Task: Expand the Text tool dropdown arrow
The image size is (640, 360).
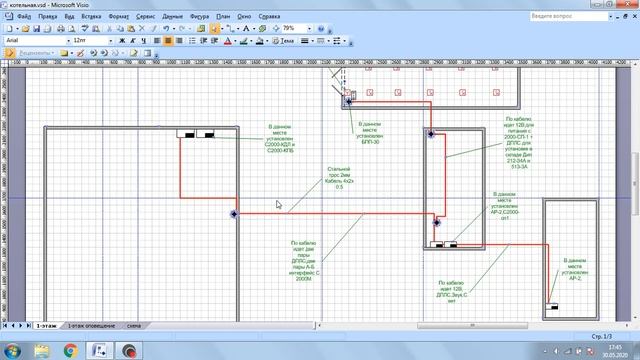Action: pos(253,29)
